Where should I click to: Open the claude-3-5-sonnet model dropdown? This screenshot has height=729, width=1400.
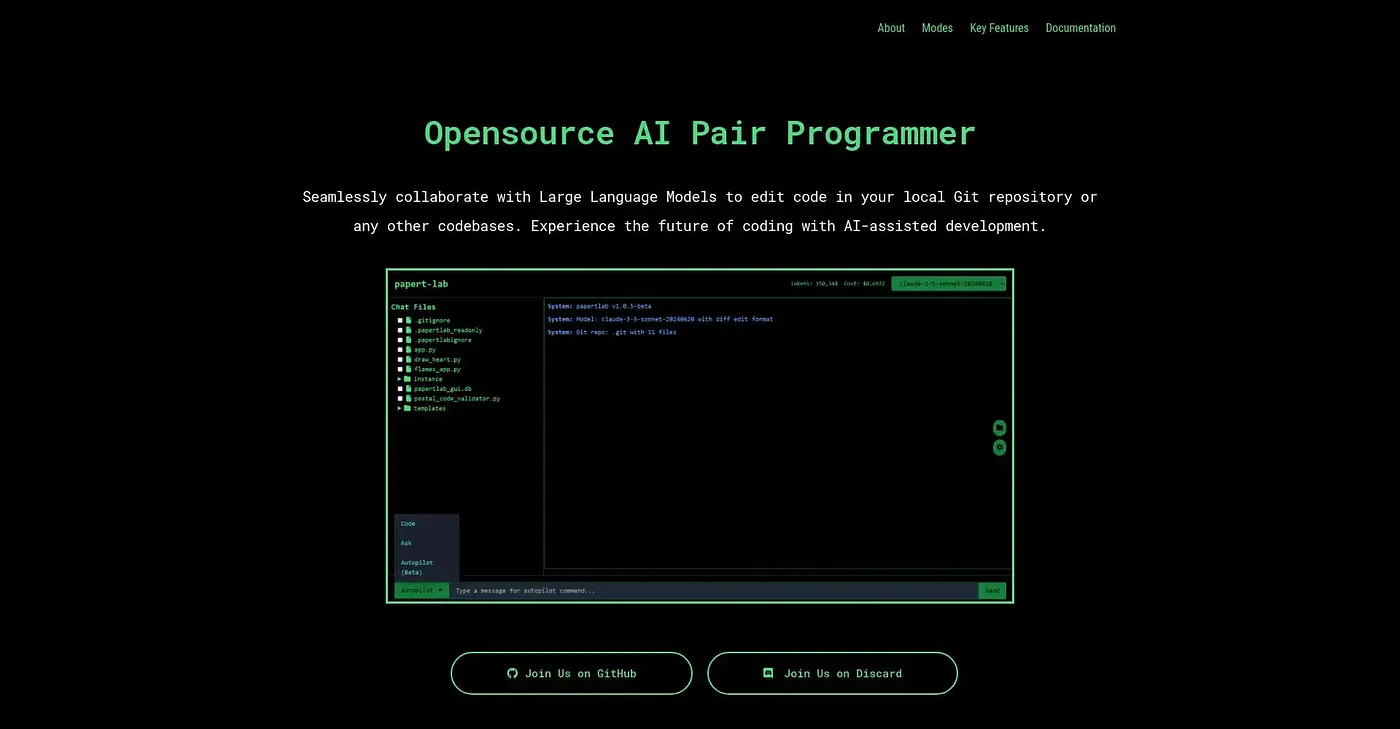click(949, 284)
